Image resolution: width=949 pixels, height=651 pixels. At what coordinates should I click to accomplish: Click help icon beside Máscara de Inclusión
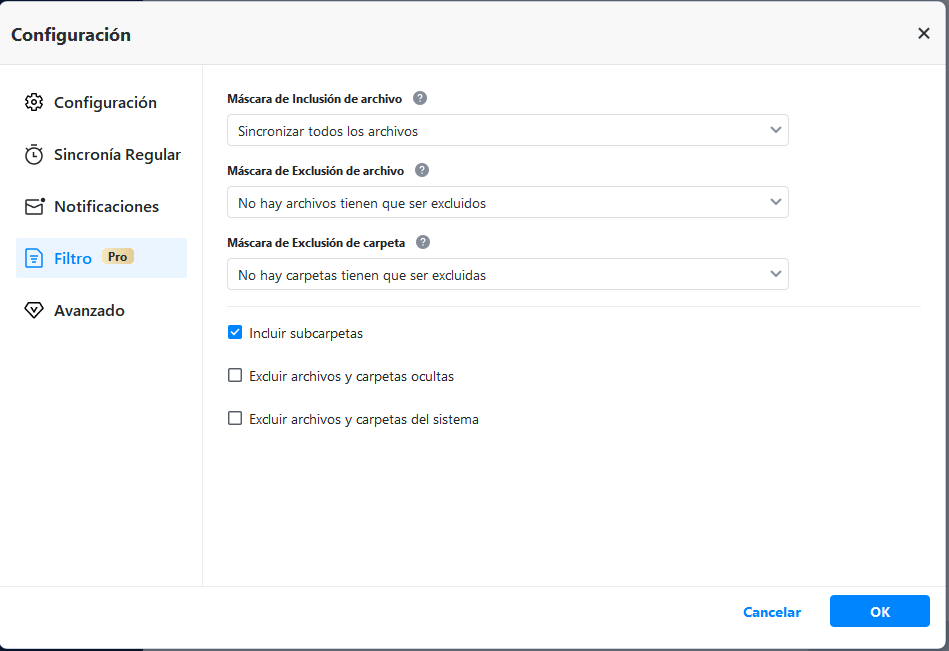tap(420, 98)
